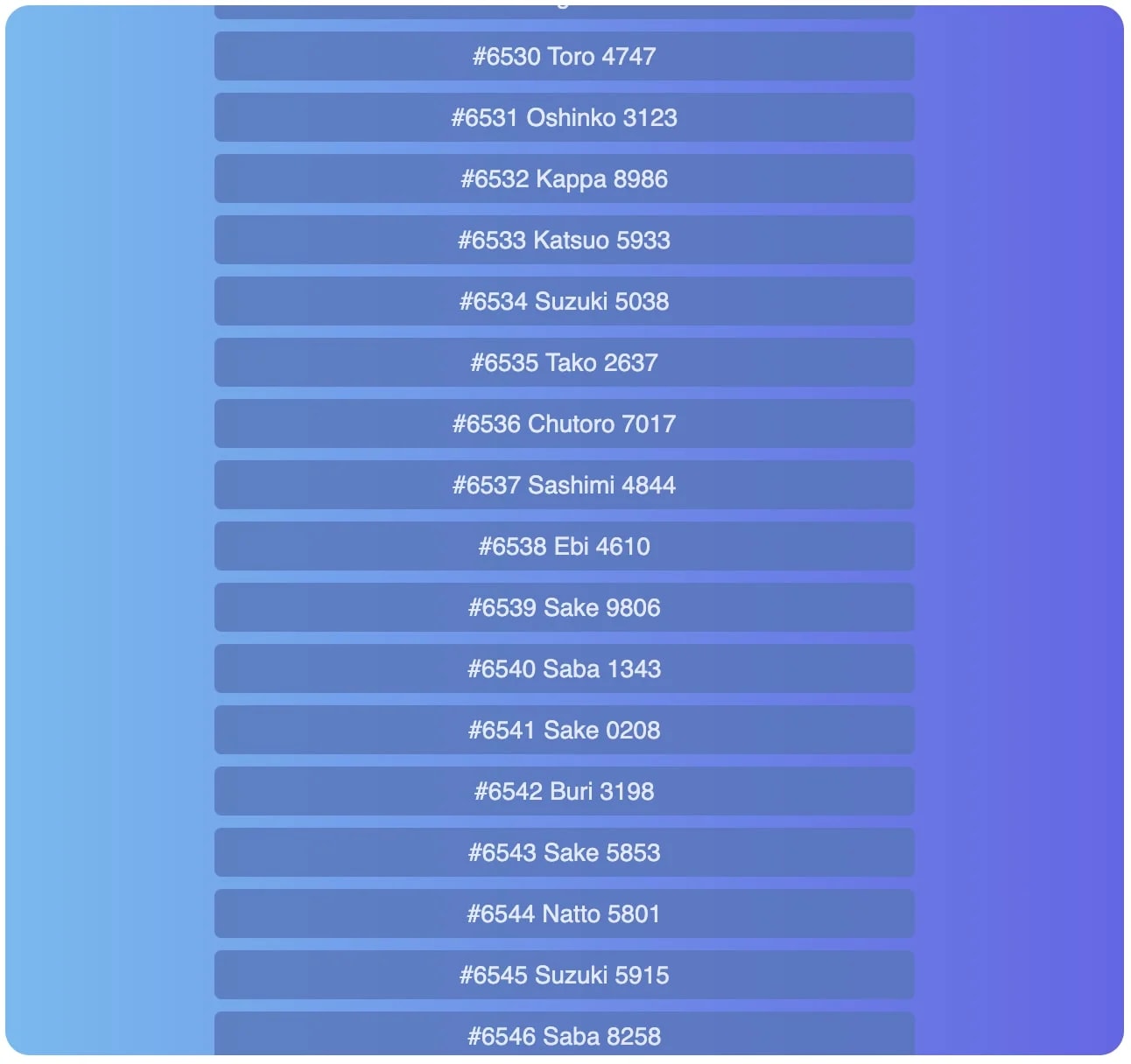1131x1064 pixels.
Task: Pick the #6536 Chutoro 7017 row
Action: [565, 423]
